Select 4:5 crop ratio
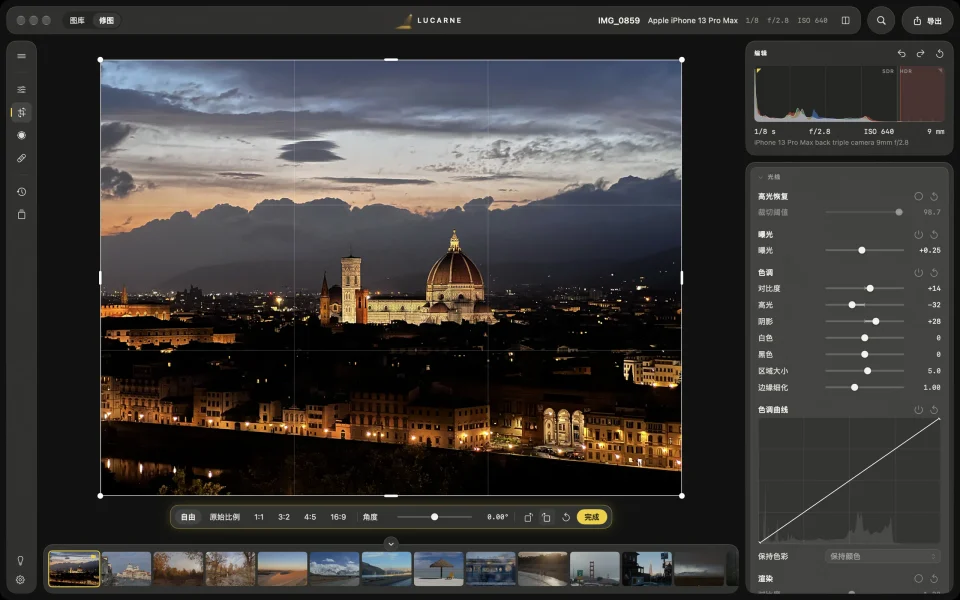Image resolution: width=960 pixels, height=600 pixels. coord(310,517)
